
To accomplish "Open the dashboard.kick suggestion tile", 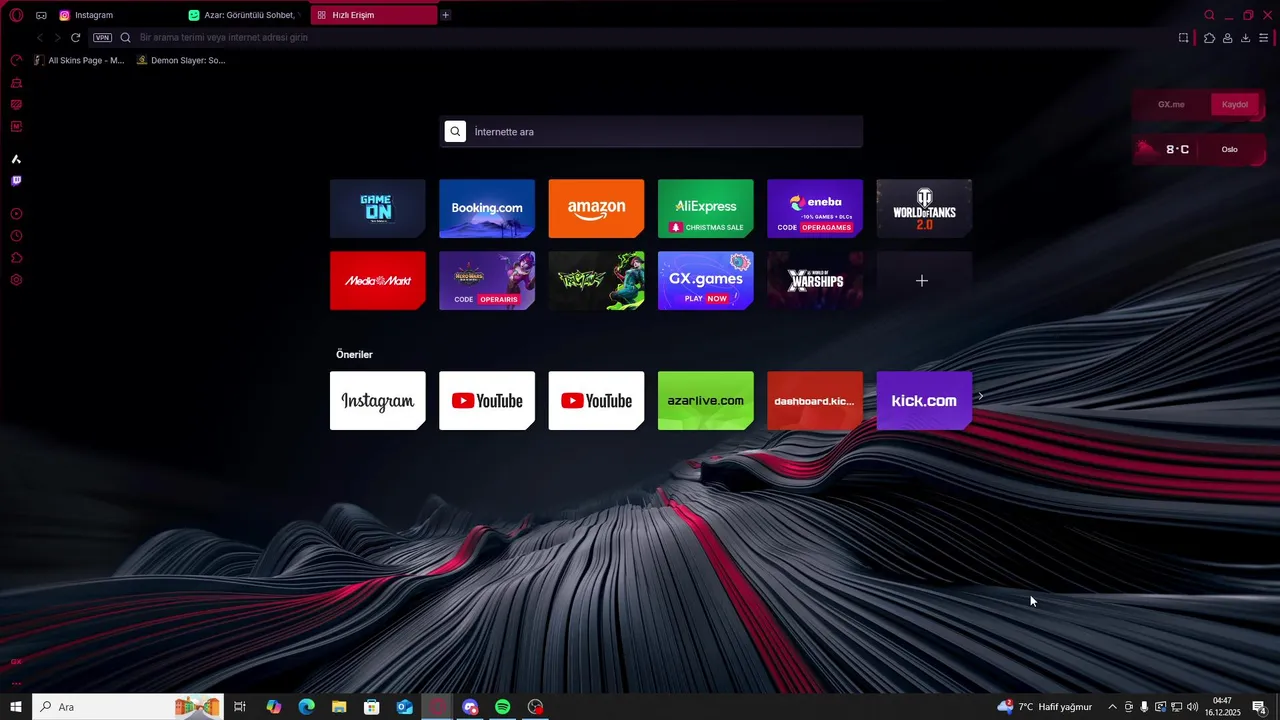I will (x=815, y=400).
